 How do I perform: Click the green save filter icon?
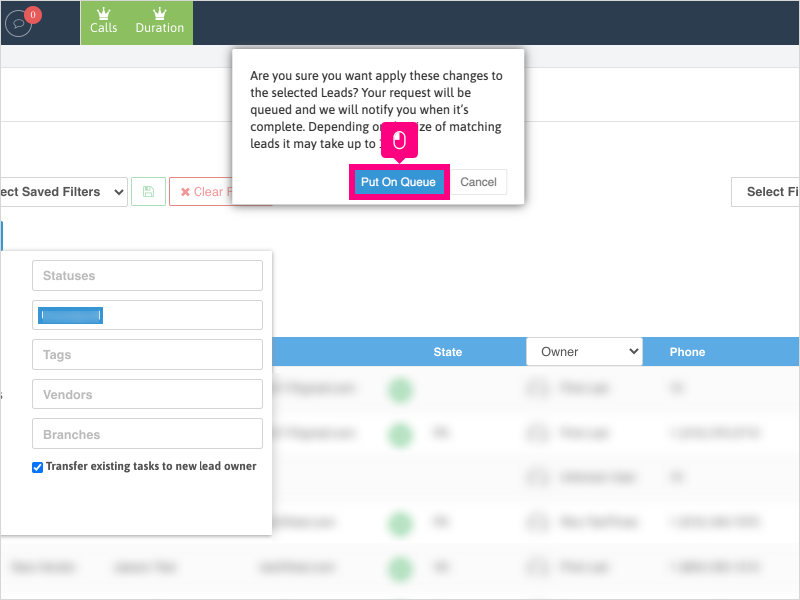pyautogui.click(x=148, y=192)
